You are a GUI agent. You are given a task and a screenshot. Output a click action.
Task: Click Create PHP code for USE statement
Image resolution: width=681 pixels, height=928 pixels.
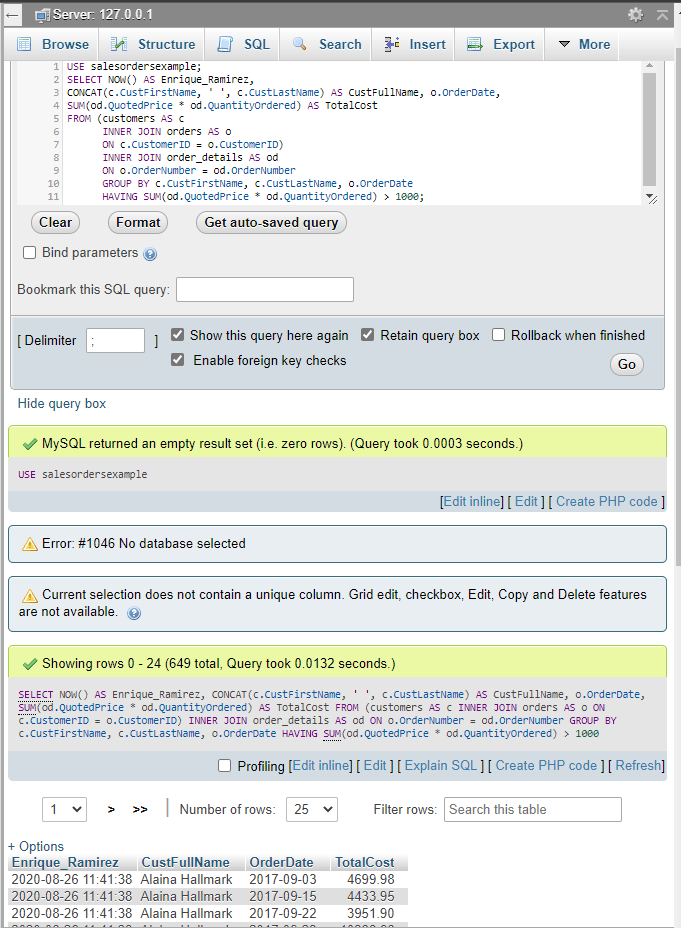[x=606, y=502]
